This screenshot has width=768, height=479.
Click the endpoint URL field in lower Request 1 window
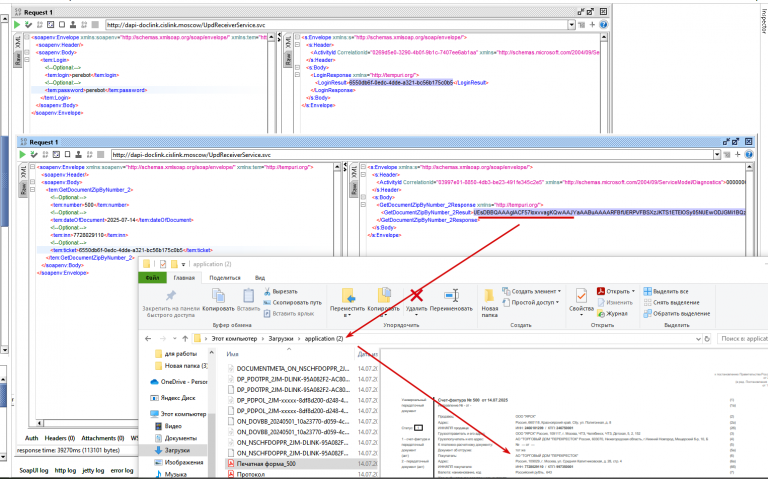(x=411, y=154)
